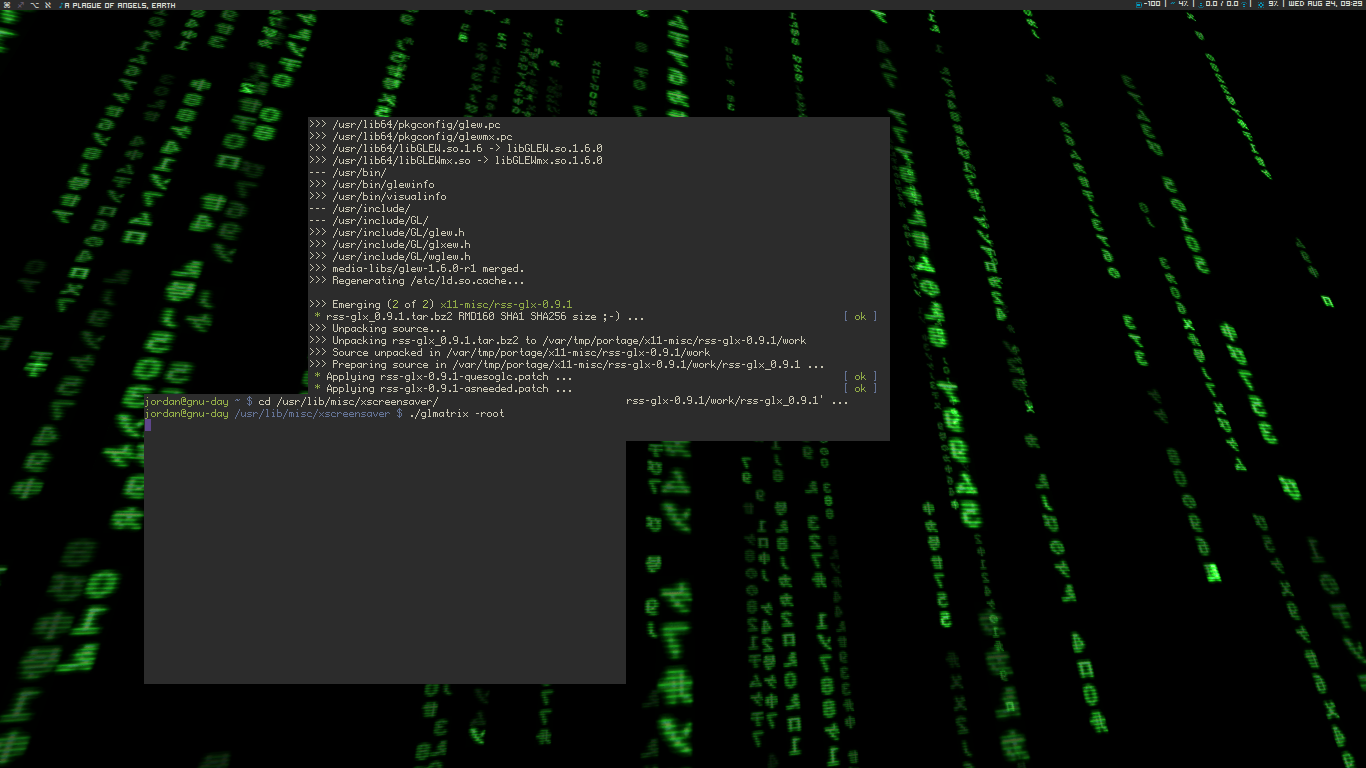Click the battery icon beside -100
1366x768 pixels.
1139,5
